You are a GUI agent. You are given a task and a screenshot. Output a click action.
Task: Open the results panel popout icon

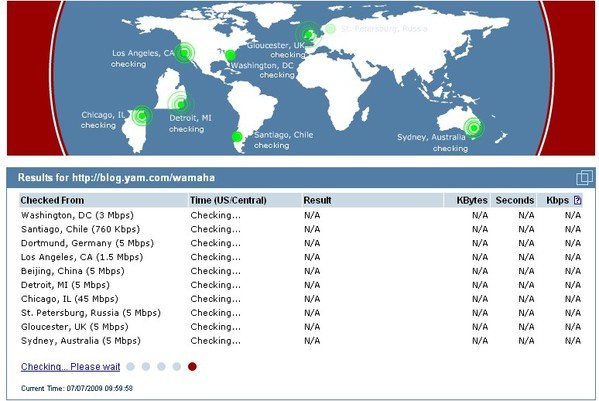point(584,178)
